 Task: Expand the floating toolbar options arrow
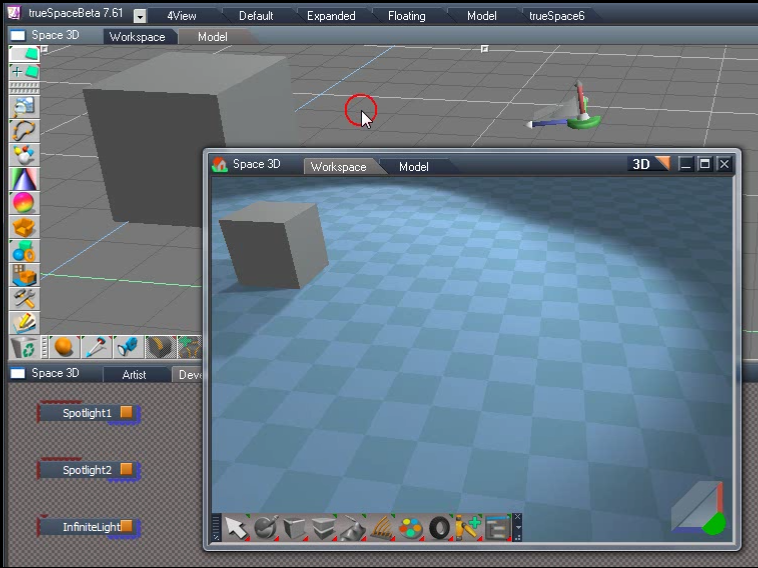517,528
